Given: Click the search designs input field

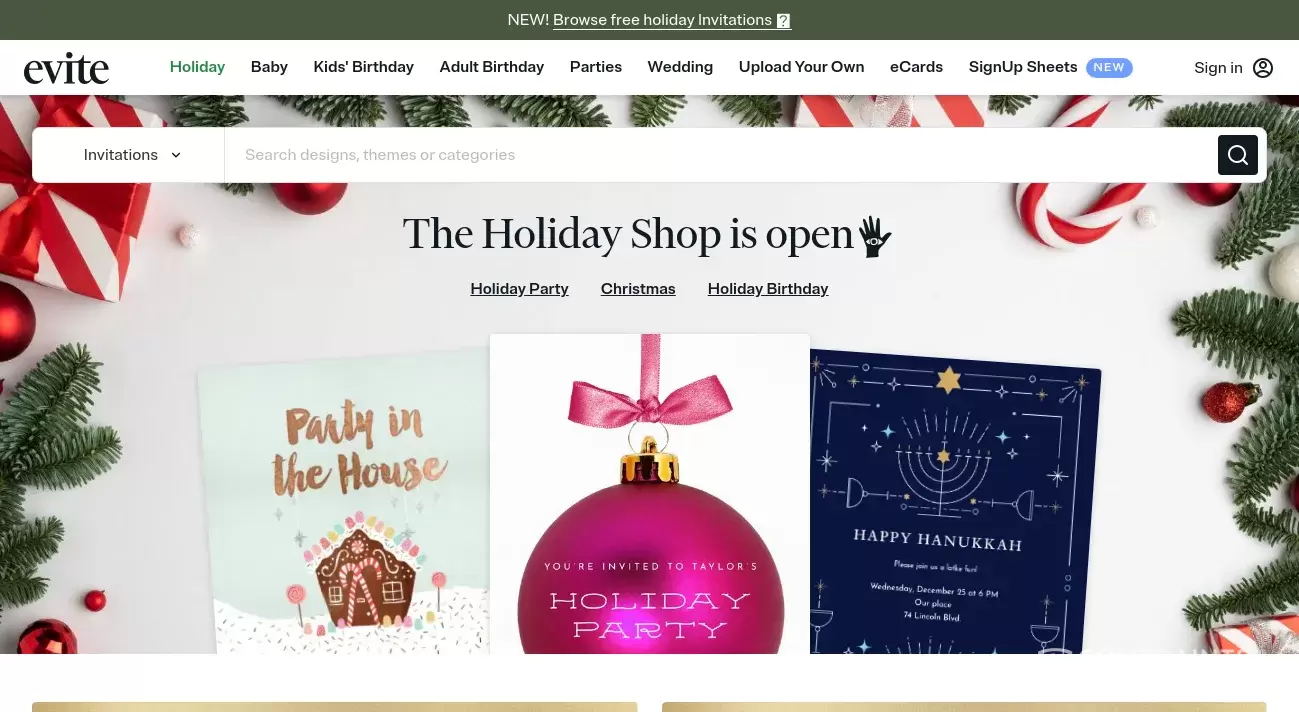Looking at the screenshot, I should [720, 155].
